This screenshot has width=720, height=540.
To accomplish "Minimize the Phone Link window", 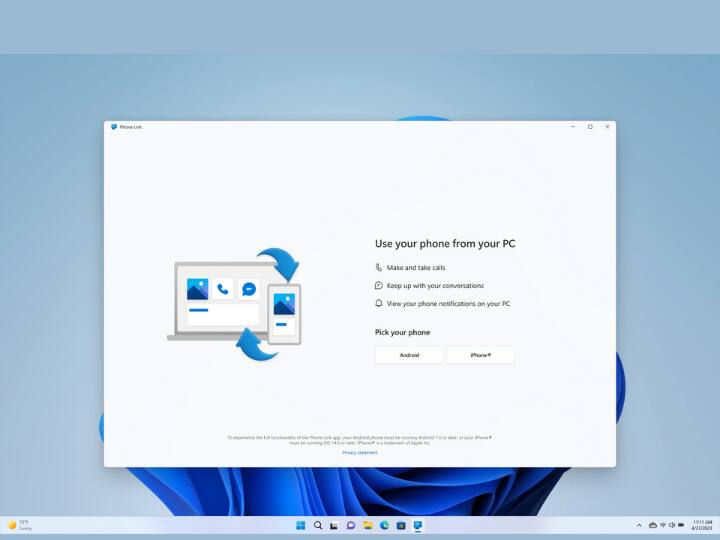I will coord(573,127).
